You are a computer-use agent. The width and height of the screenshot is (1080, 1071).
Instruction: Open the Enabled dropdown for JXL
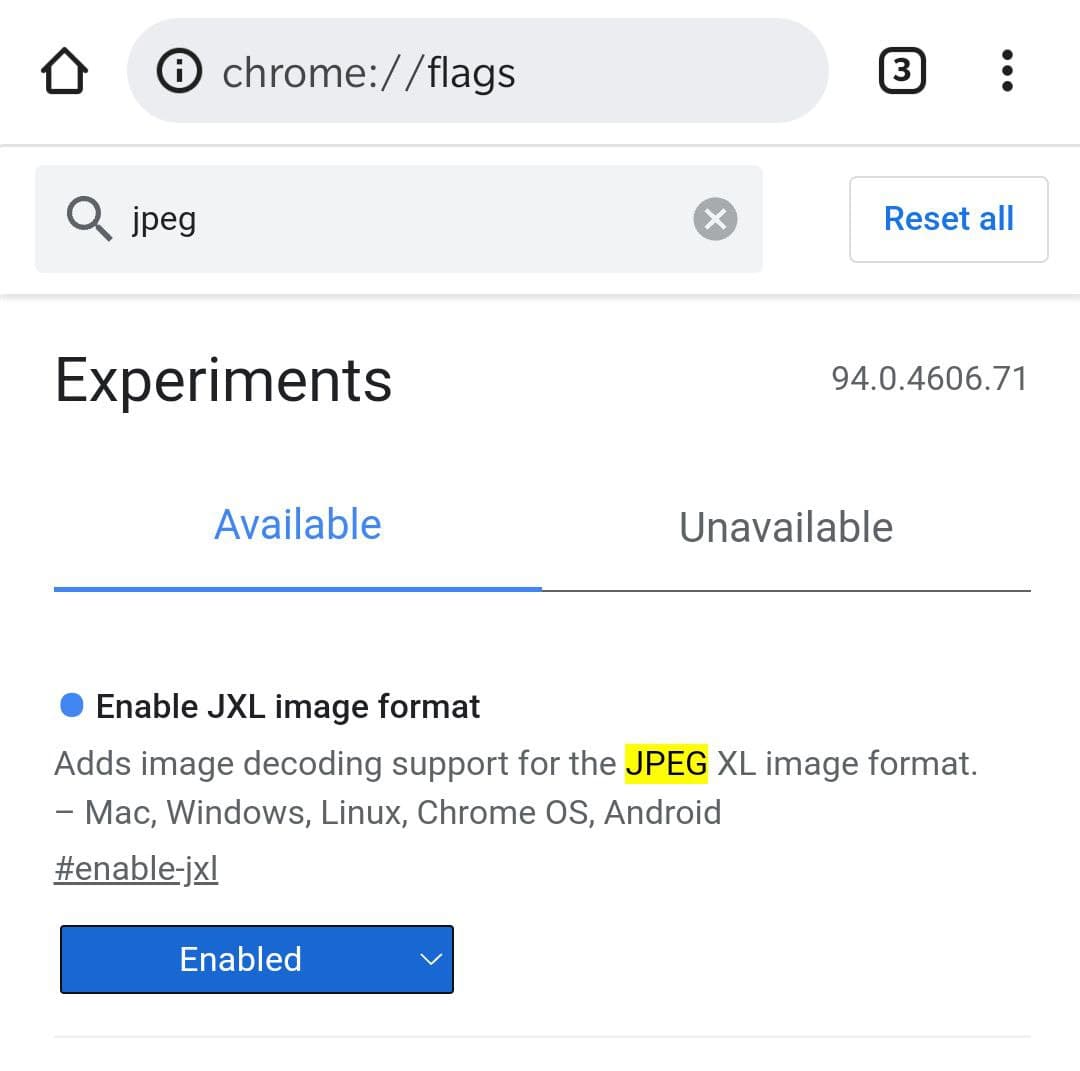coord(240,959)
